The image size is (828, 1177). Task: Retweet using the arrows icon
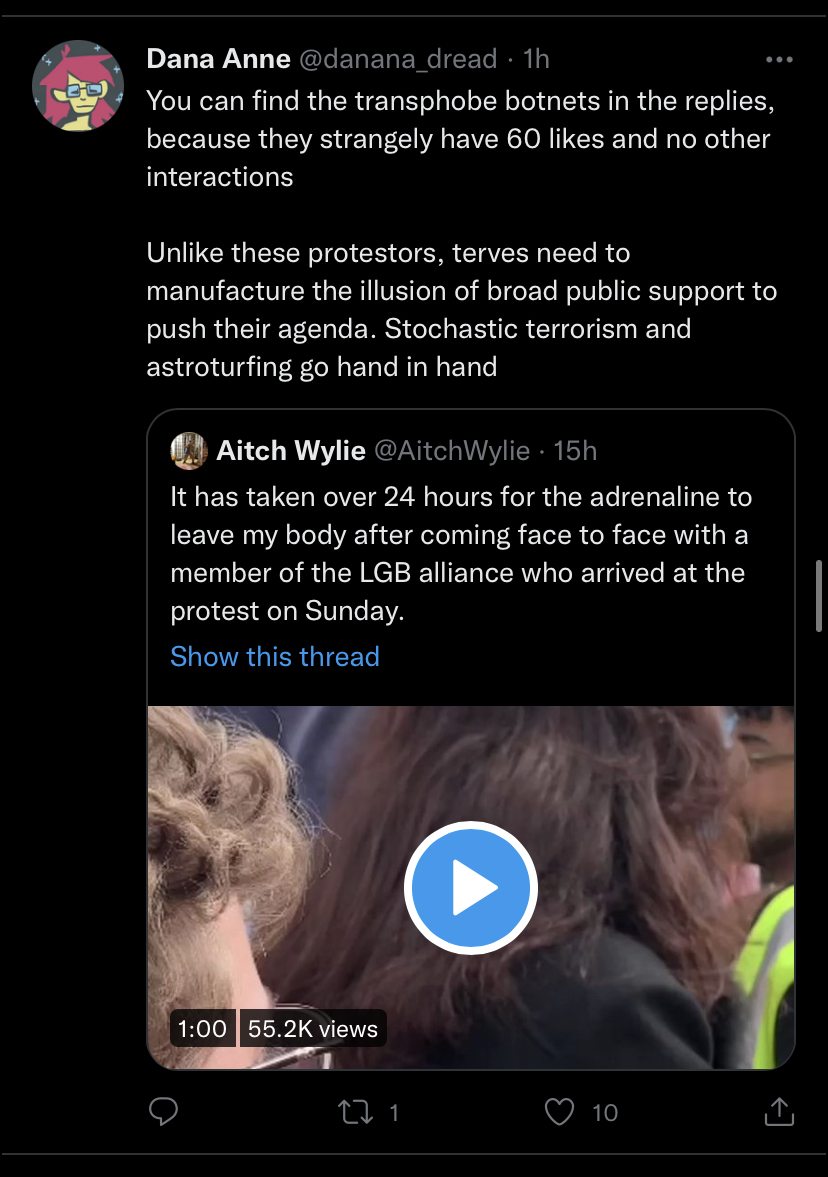pyautogui.click(x=355, y=1112)
